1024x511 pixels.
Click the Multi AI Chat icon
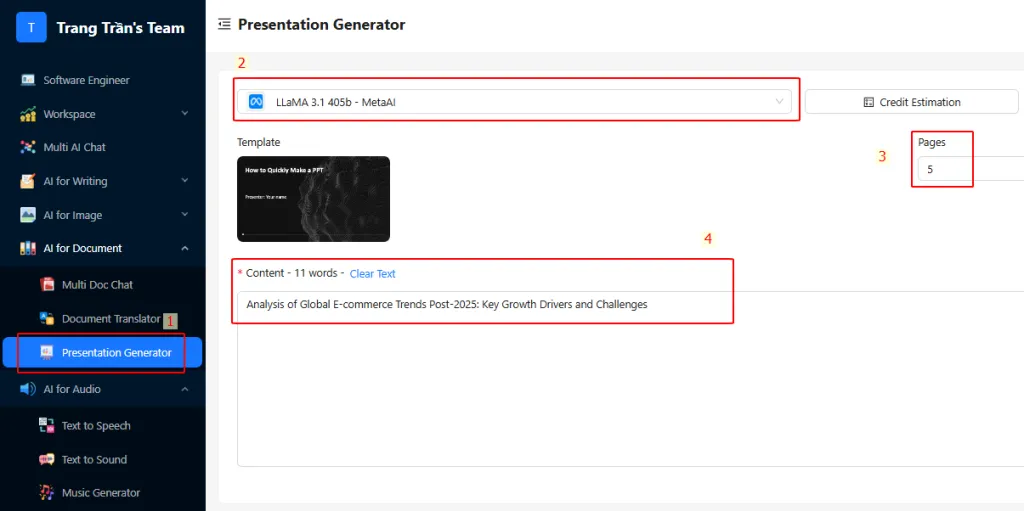pos(27,147)
